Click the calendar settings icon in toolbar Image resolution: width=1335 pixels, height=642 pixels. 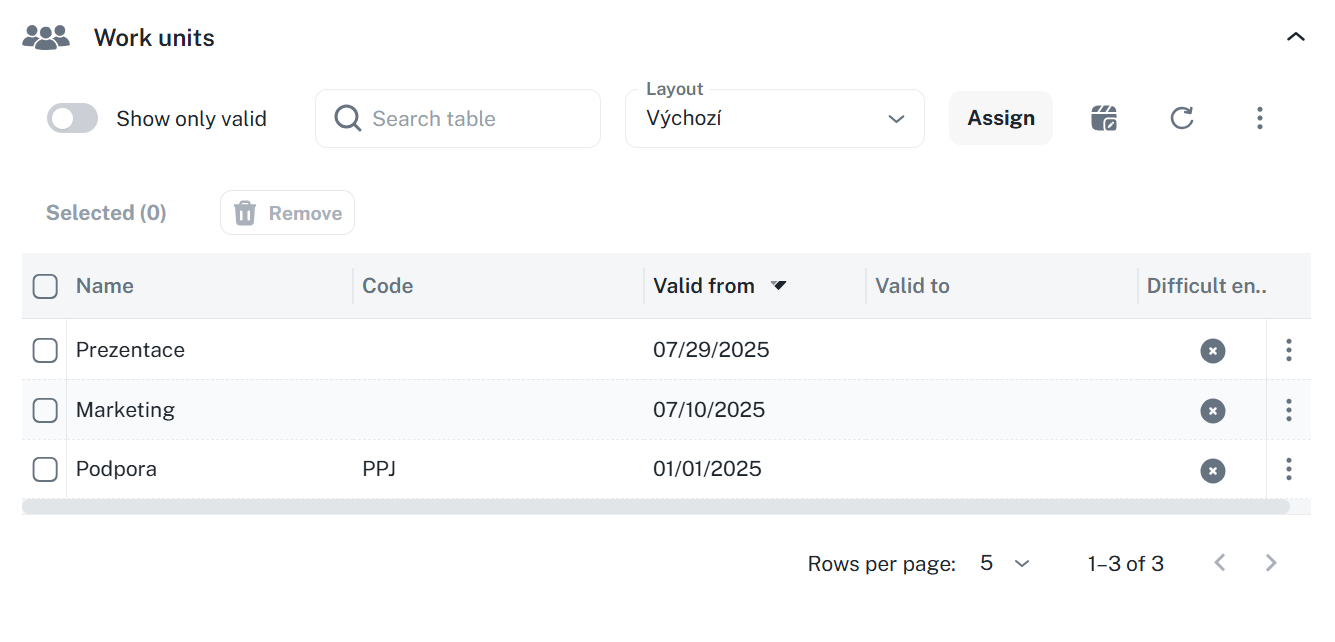pos(1103,118)
